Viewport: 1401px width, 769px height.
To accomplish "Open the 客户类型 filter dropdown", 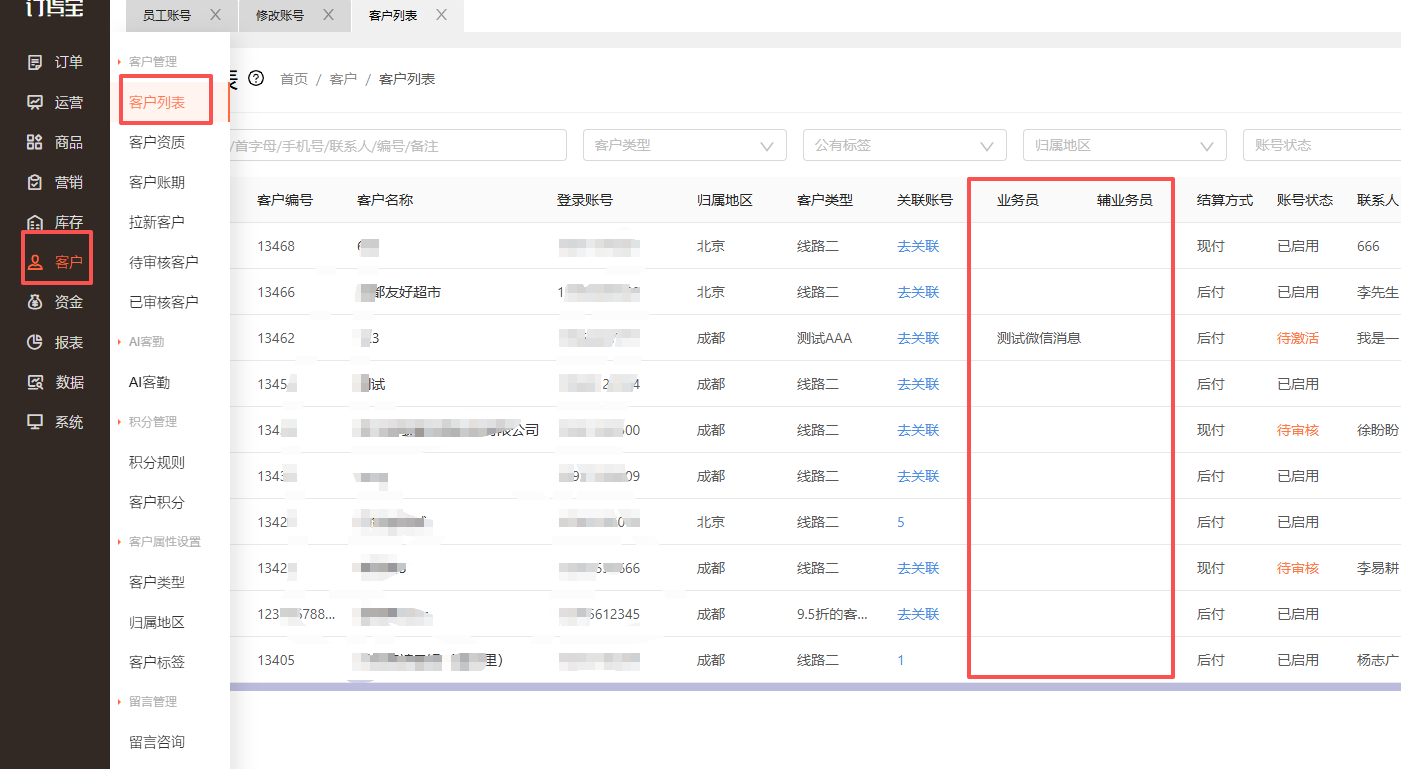I will 685,145.
